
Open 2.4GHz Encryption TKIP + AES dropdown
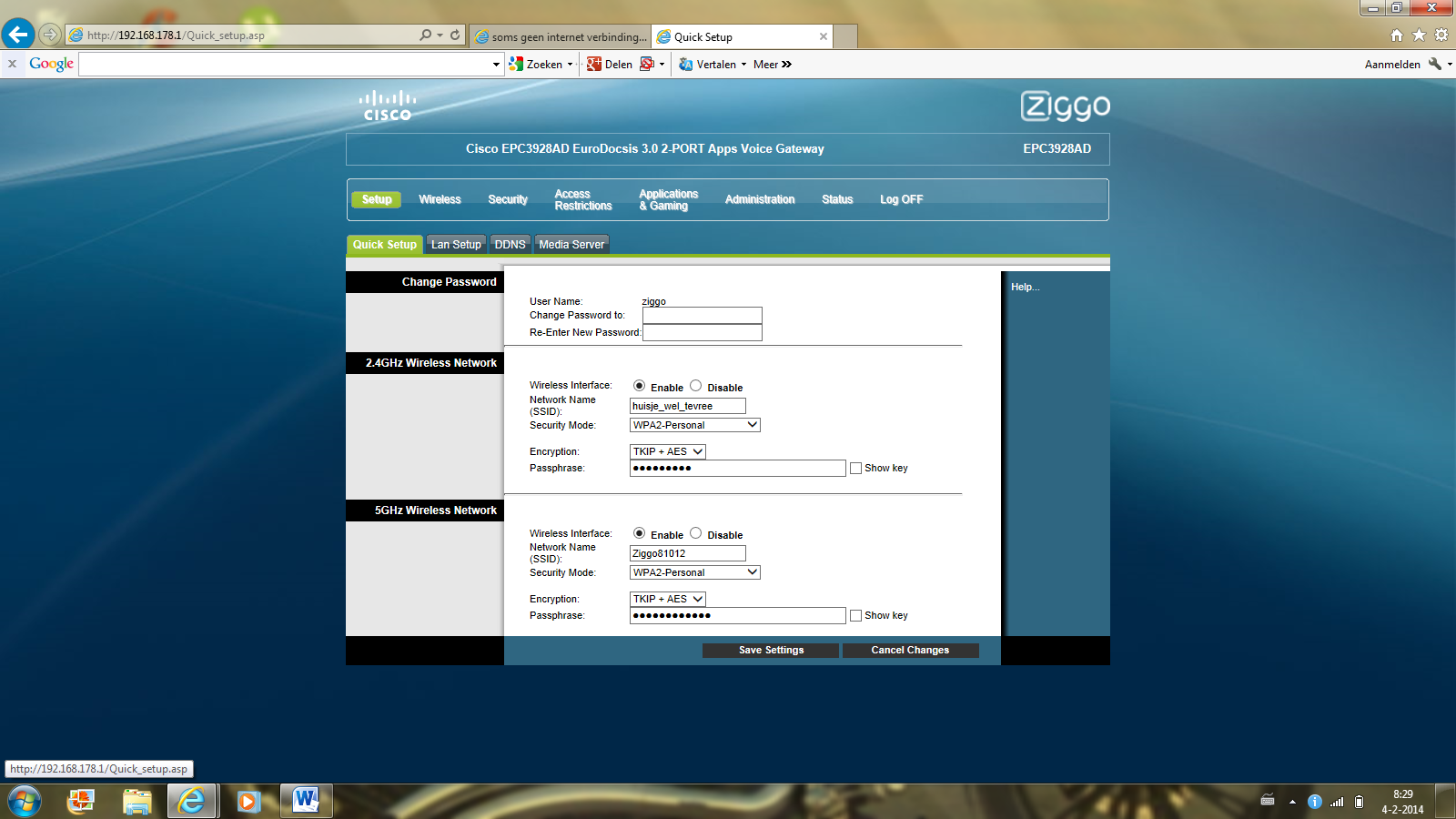coord(668,451)
